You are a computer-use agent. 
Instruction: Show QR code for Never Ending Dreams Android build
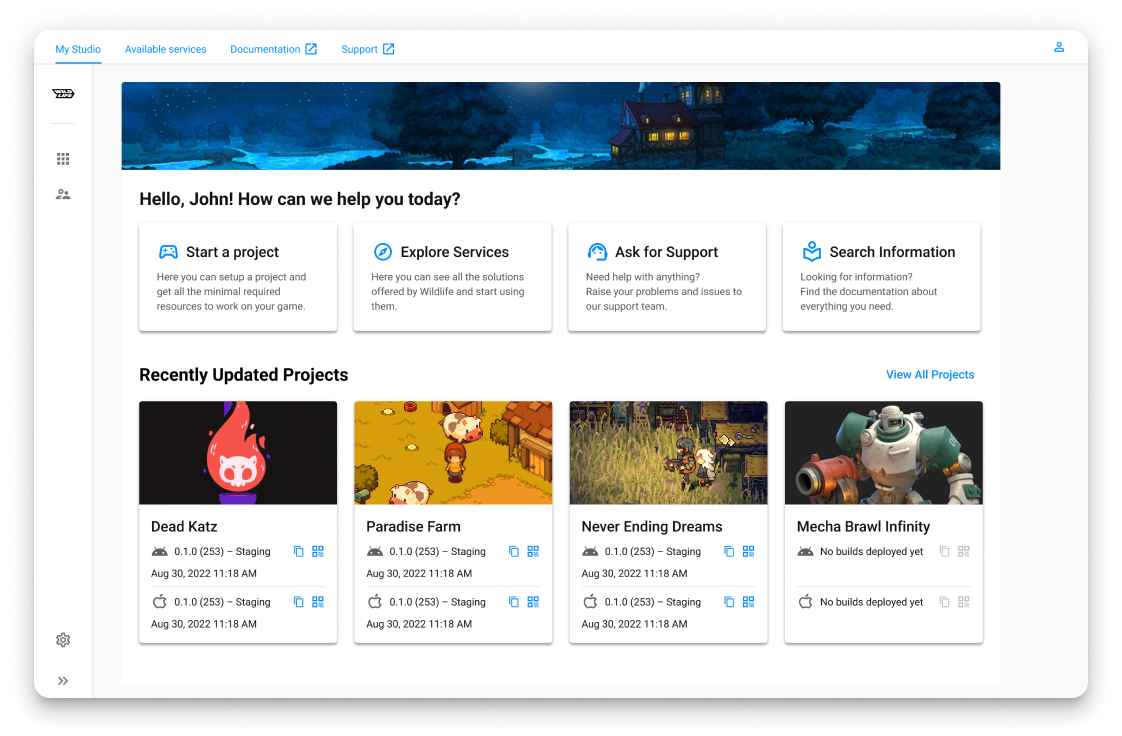[748, 551]
